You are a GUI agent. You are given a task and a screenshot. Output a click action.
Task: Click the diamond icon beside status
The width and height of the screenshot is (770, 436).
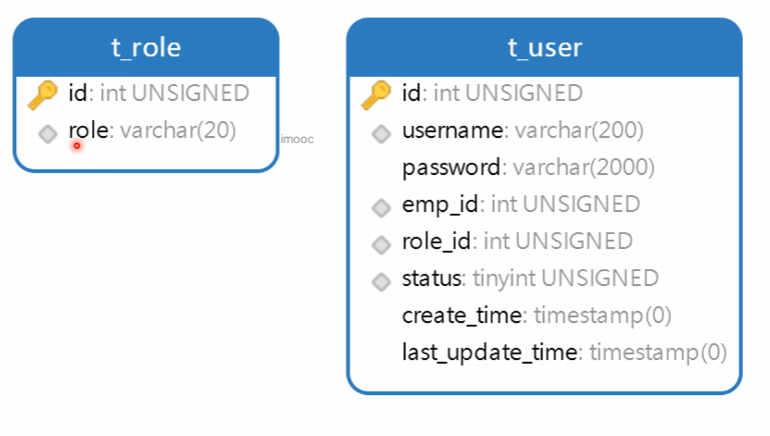click(x=380, y=282)
